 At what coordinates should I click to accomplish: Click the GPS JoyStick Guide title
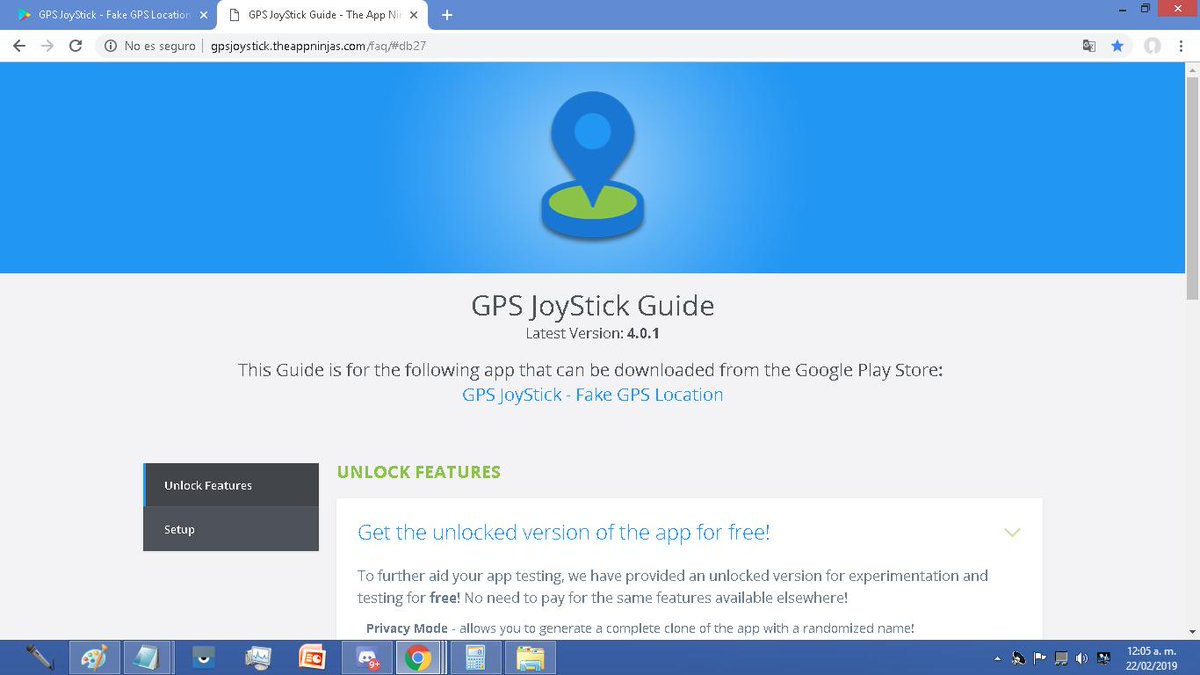[592, 305]
